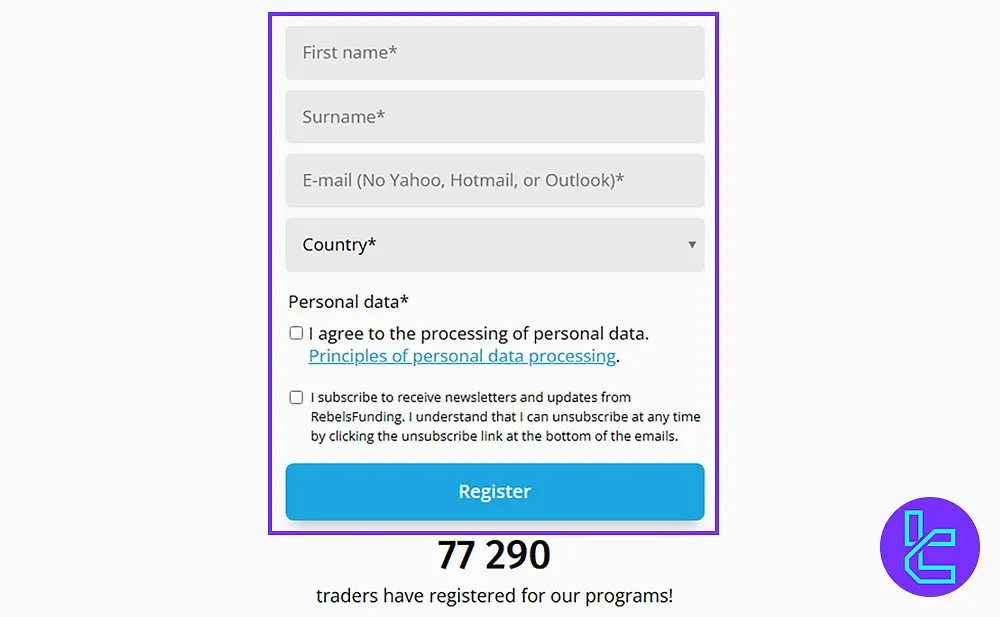Image resolution: width=1000 pixels, height=617 pixels.
Task: Focus the First name input field
Action: [494, 53]
